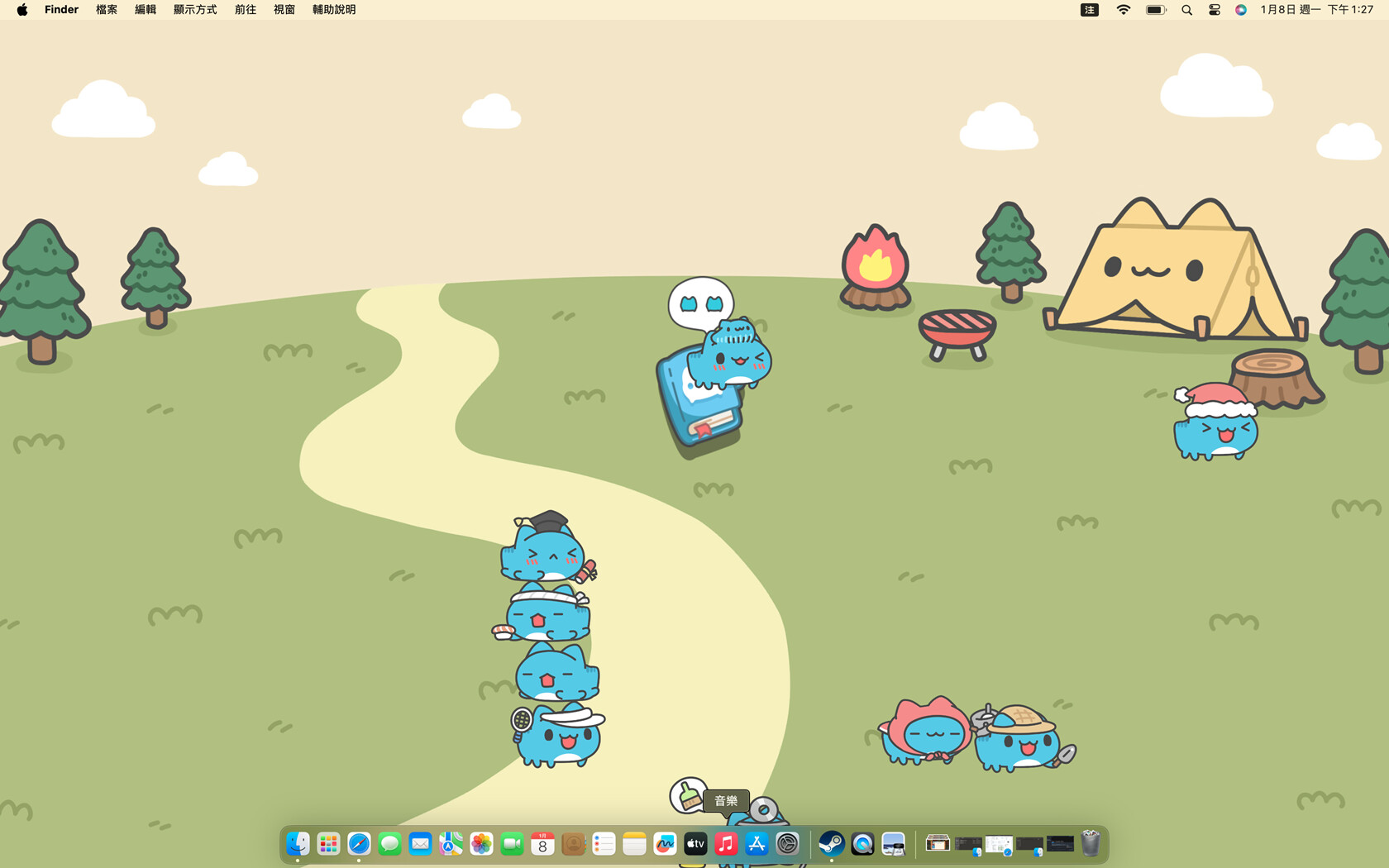The width and height of the screenshot is (1389, 868).
Task: Launch Steam from the Dock
Action: [832, 844]
